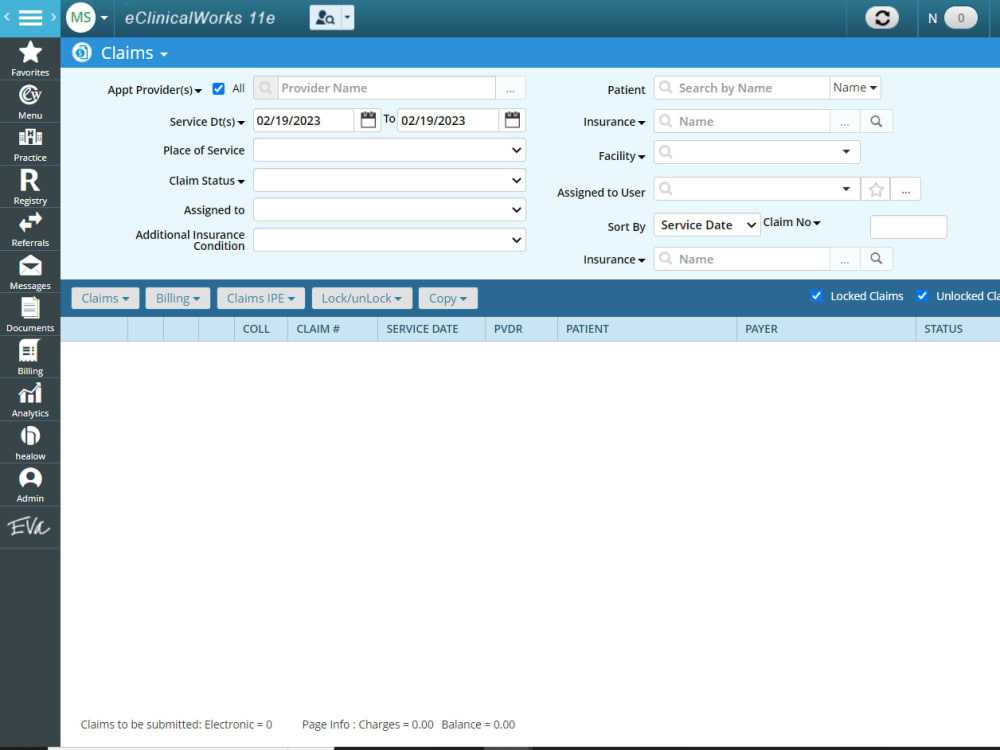The image size is (1000, 750).
Task: Collapse sidebar with left arrow
Action: (x=7, y=18)
